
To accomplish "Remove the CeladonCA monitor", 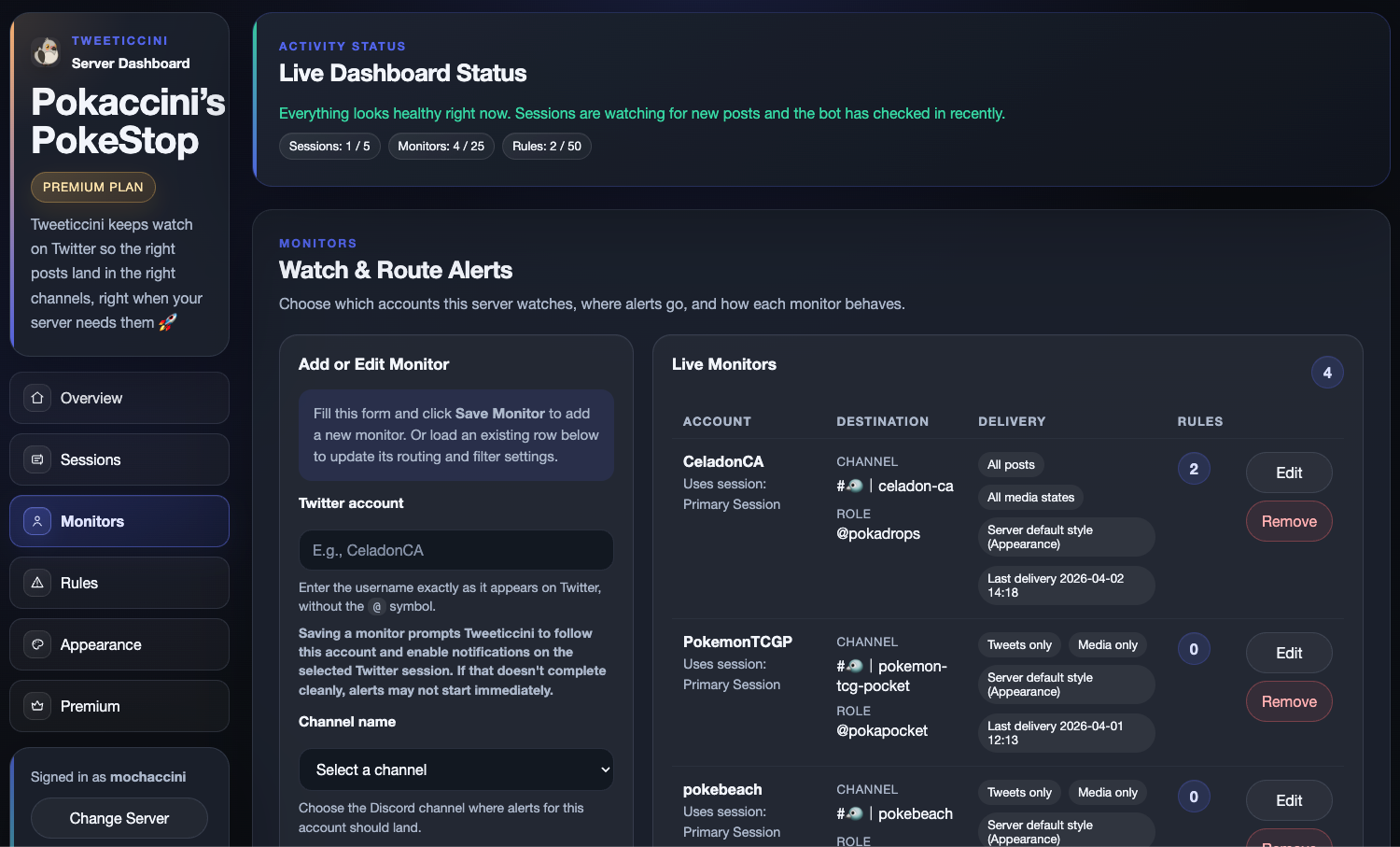I will pyautogui.click(x=1289, y=521).
